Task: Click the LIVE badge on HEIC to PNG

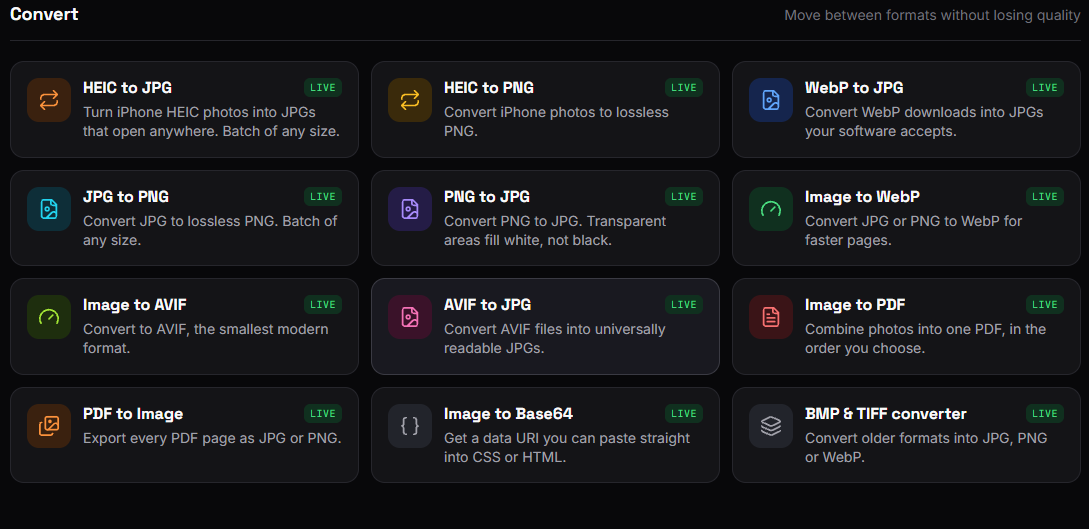Action: coord(684,87)
